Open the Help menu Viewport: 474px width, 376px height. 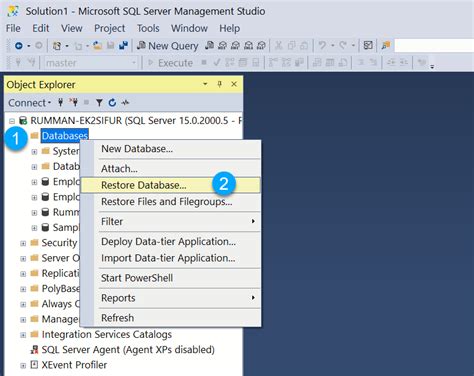pos(230,28)
